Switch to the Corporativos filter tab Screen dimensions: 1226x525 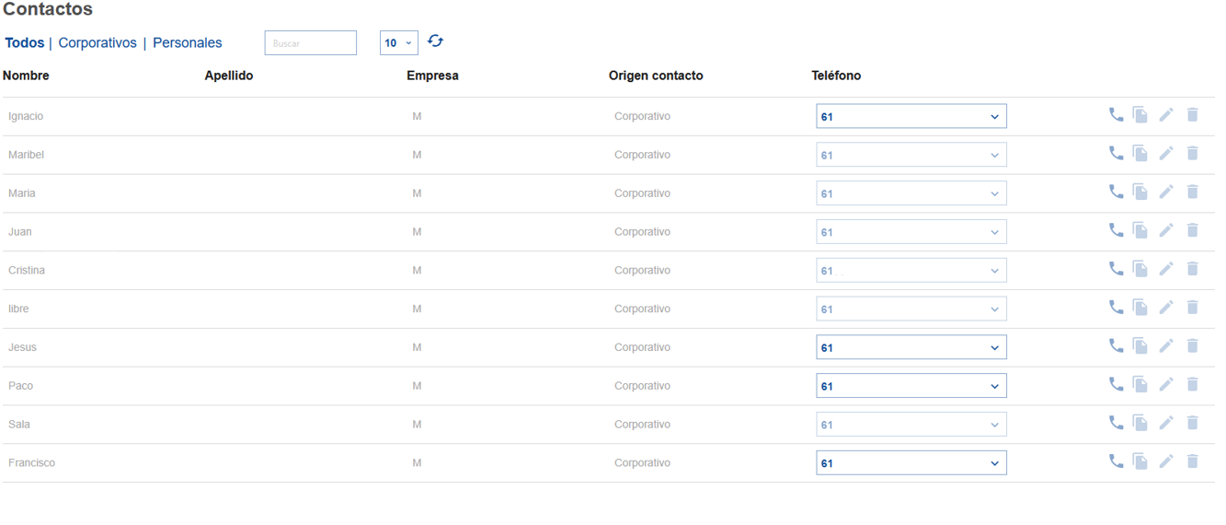coord(97,43)
